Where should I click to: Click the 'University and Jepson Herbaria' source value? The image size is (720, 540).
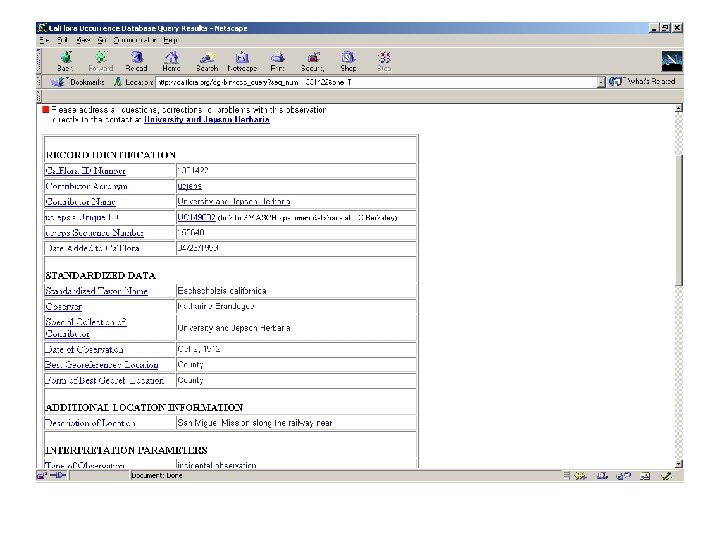tap(234, 328)
